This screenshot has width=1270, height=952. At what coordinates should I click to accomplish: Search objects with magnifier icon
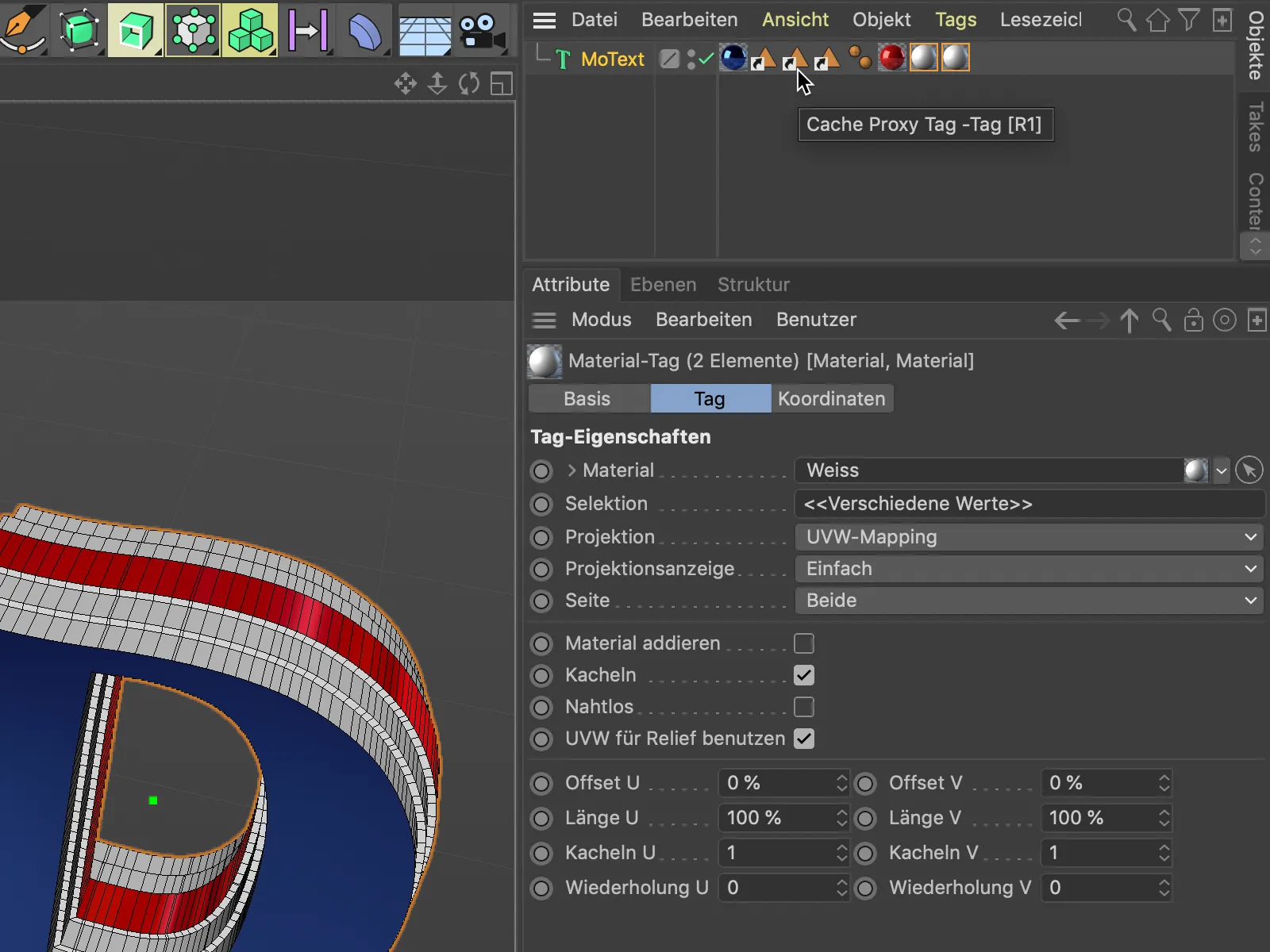1126,19
